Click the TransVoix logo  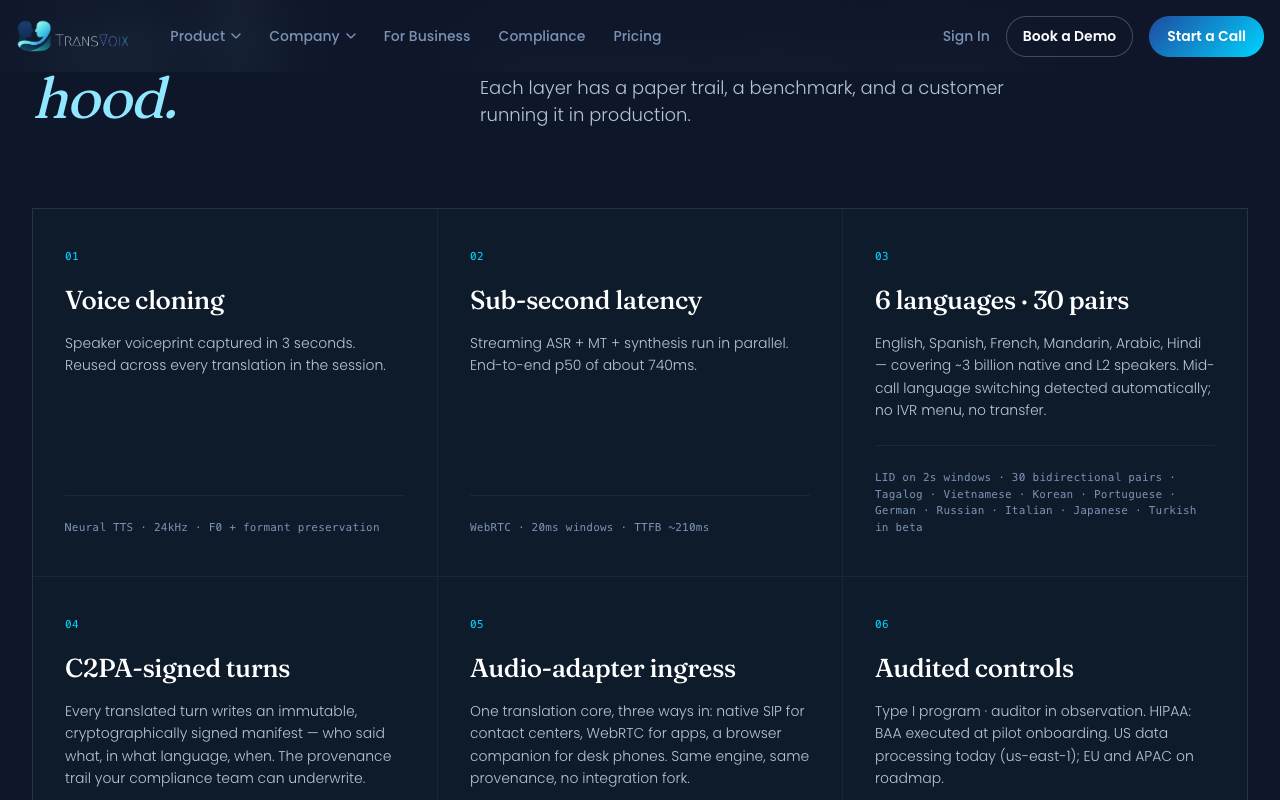tap(73, 36)
